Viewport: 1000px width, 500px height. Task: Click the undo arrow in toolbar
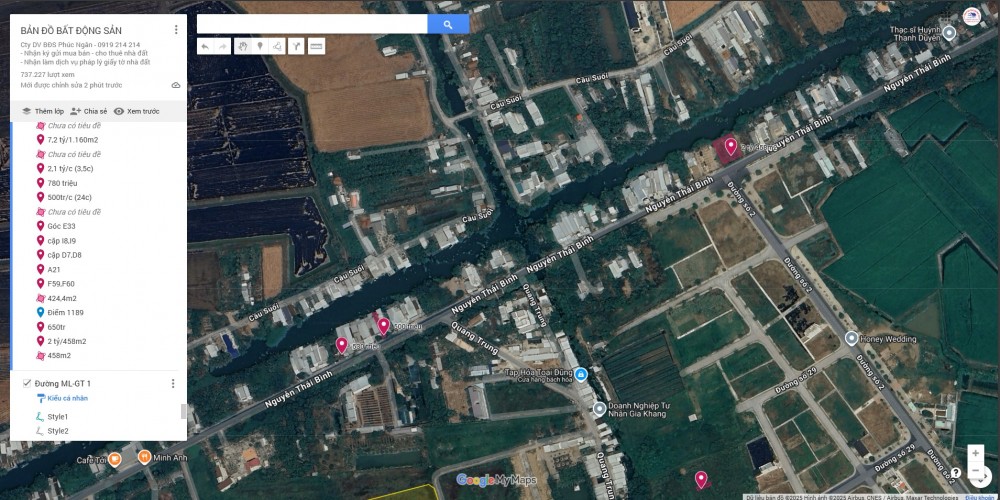[x=204, y=46]
